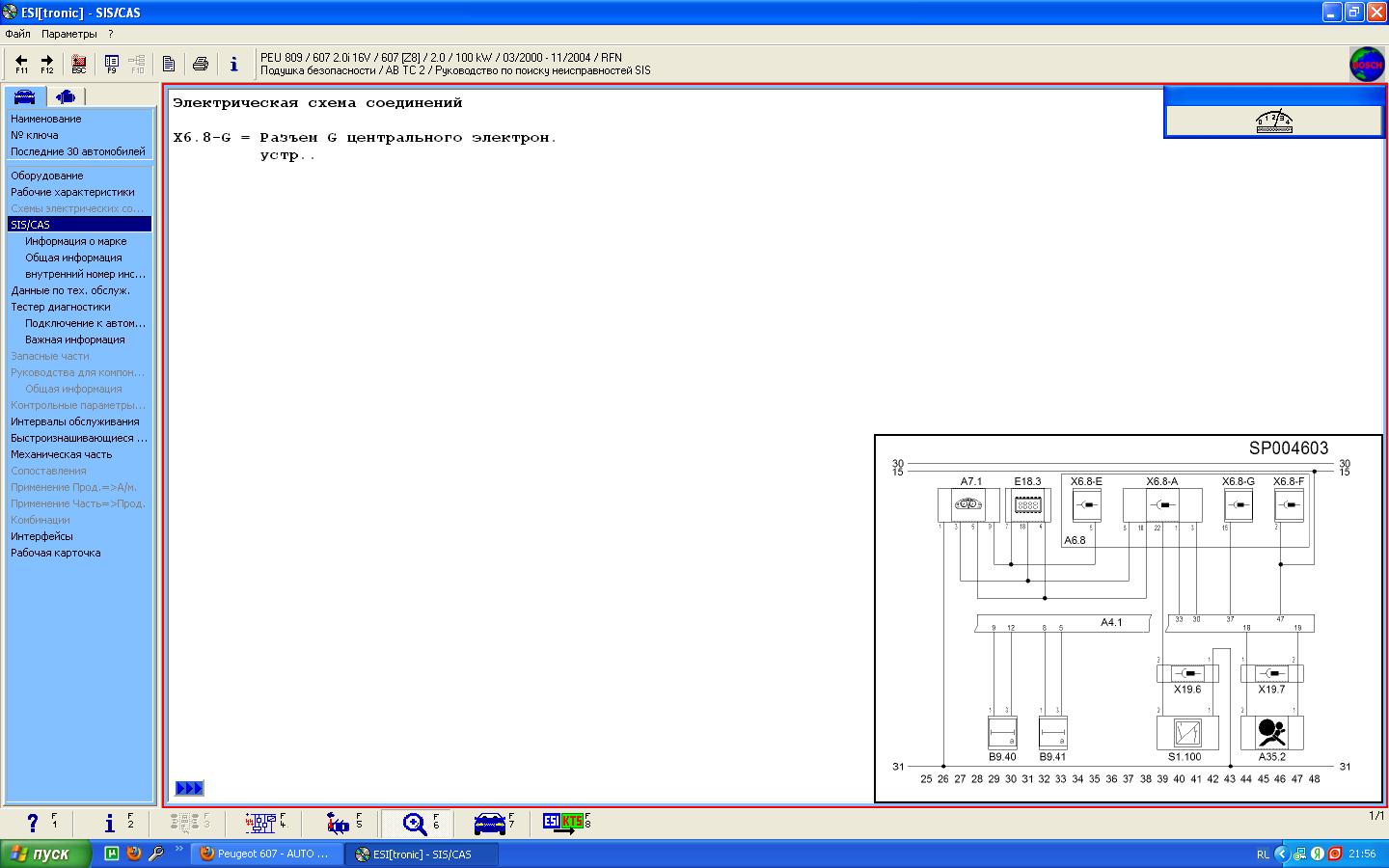The image size is (1389, 868).
Task: Click RL language indicator in tray
Action: point(1263,854)
